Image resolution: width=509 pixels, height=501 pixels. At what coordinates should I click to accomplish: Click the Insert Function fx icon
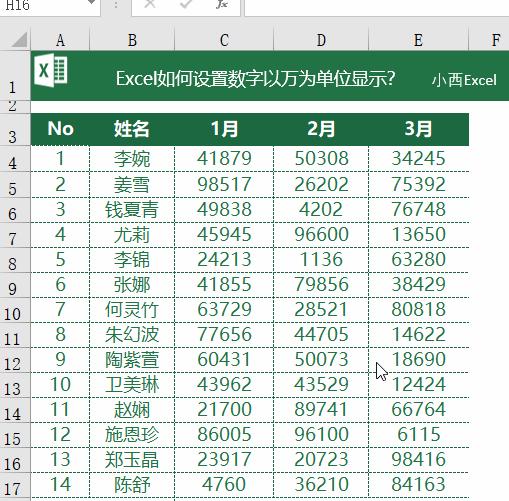pyautogui.click(x=222, y=4)
